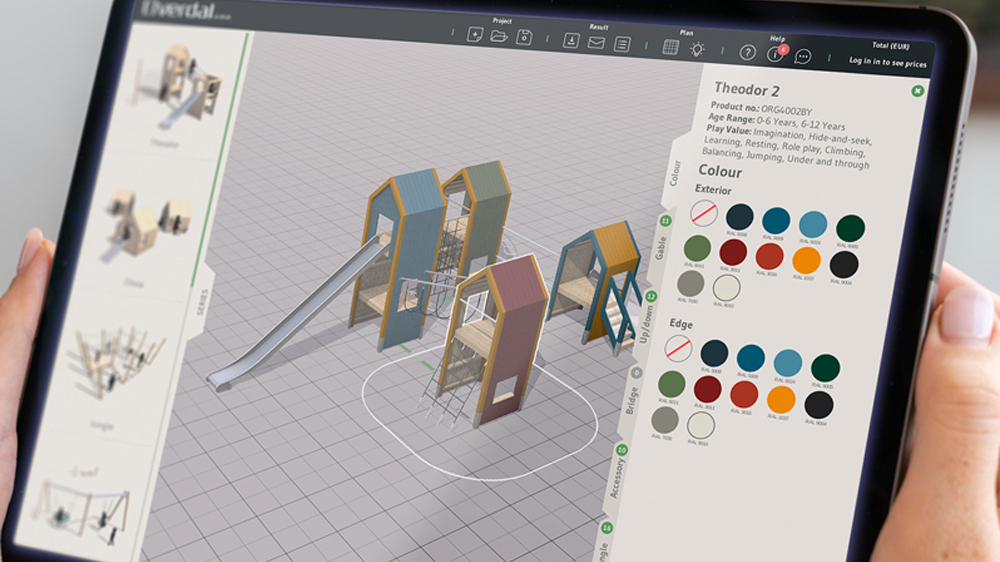Image resolution: width=1000 pixels, height=562 pixels.
Task: Download the result using the download icon
Action: pos(571,41)
